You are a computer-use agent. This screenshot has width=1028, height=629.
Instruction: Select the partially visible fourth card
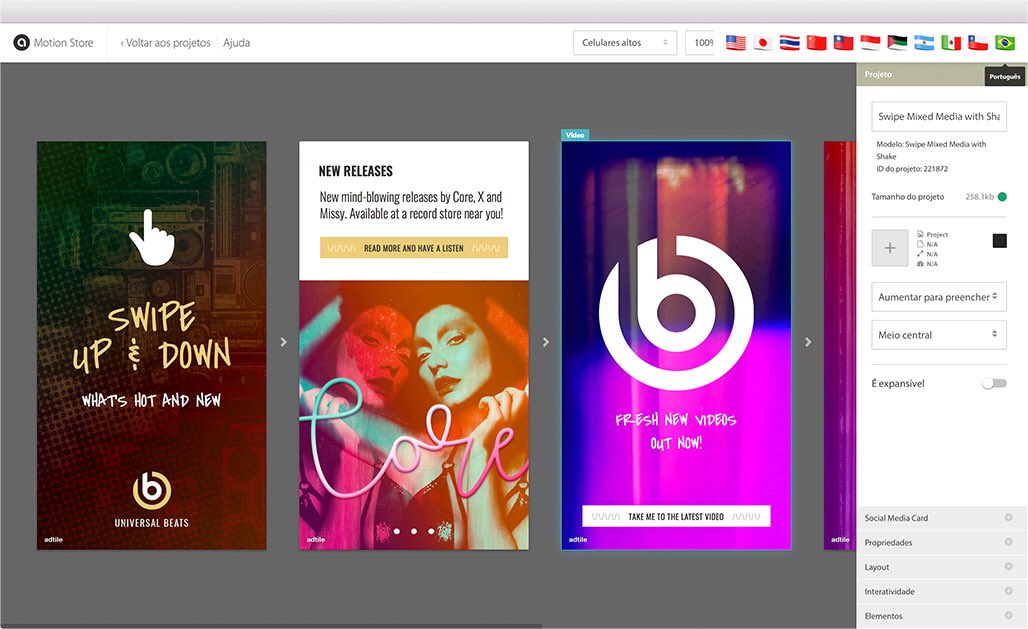click(840, 346)
